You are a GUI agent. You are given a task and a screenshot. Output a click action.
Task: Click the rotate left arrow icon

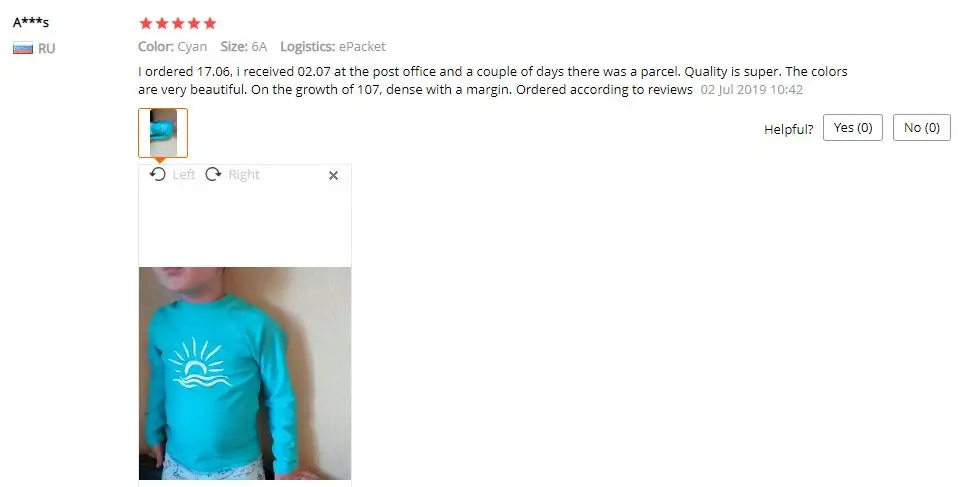tap(158, 174)
